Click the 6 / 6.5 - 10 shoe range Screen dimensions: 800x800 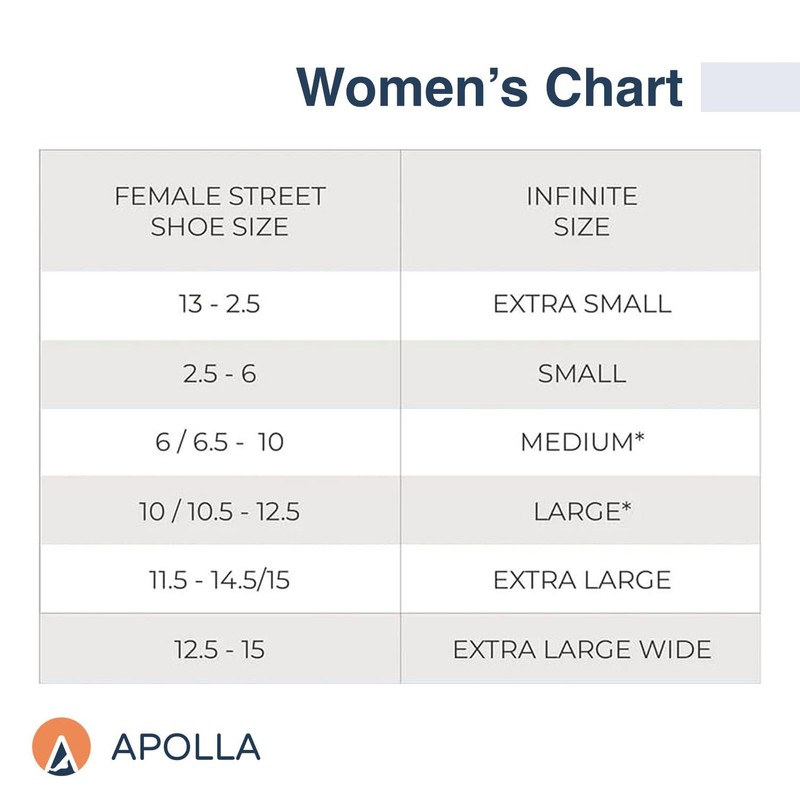(220, 442)
